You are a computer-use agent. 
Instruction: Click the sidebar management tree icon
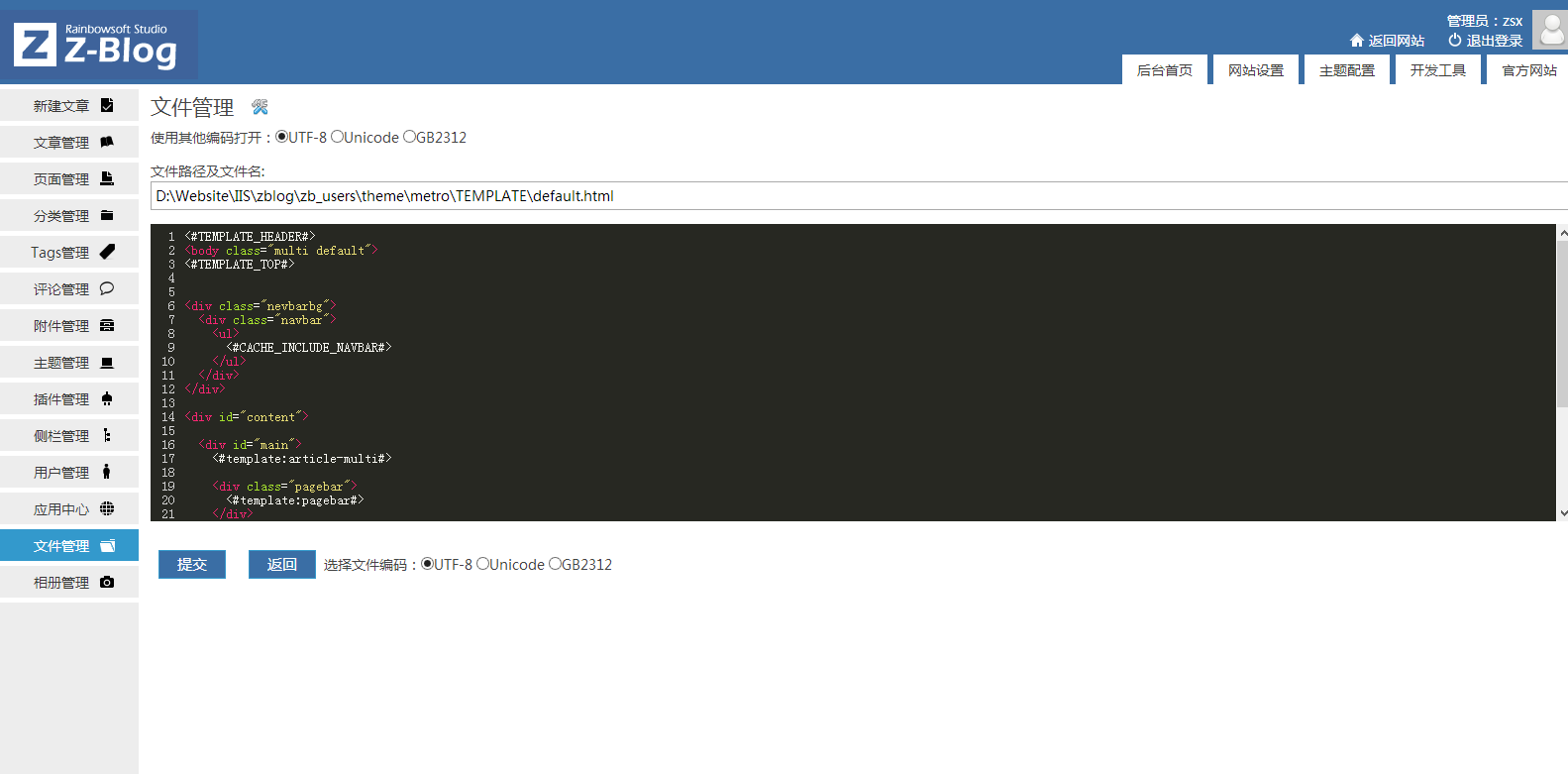click(107, 435)
